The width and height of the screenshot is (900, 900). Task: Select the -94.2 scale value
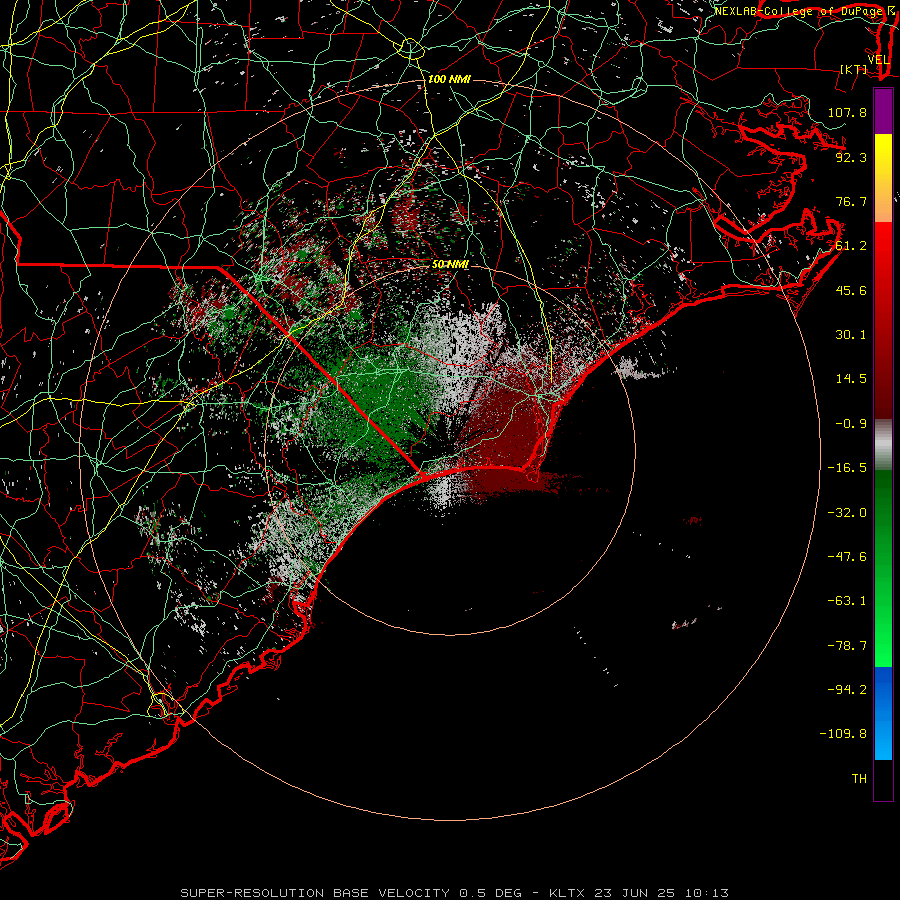[847, 690]
